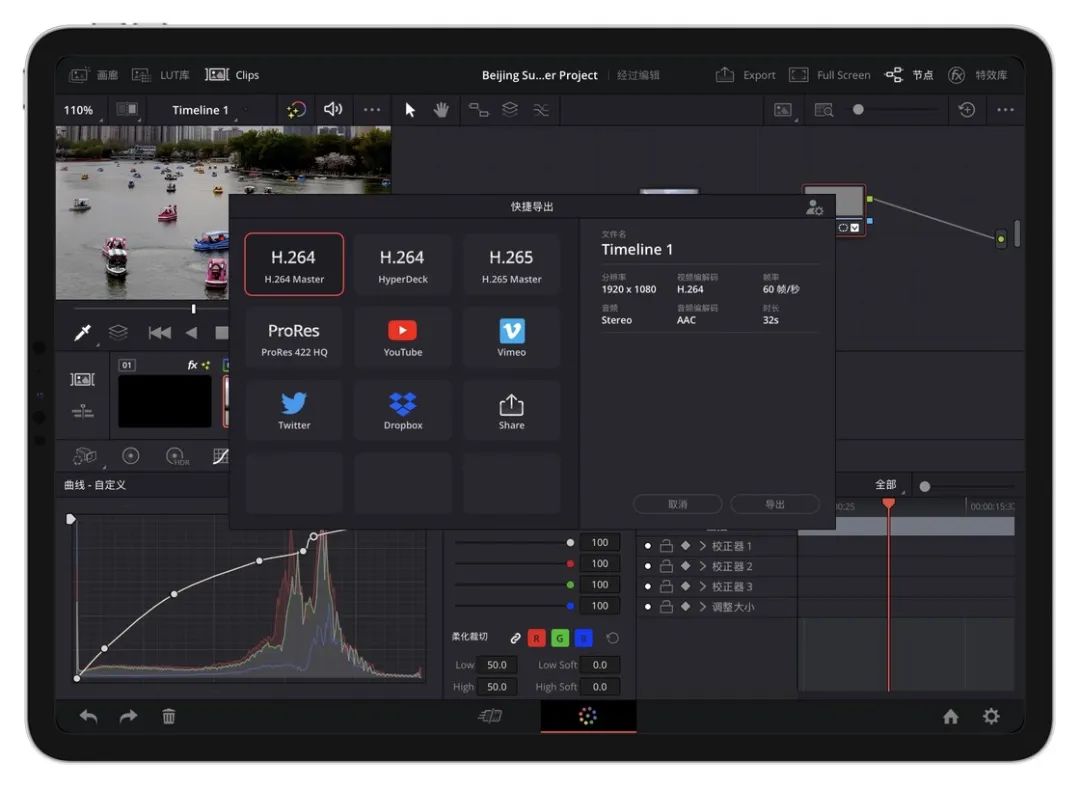Toggle the blue channel button
Image resolution: width=1080 pixels, height=789 pixels.
coord(583,638)
